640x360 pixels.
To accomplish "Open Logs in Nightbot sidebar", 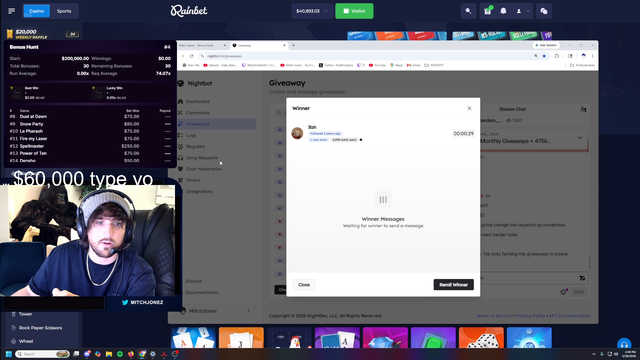I will (191, 135).
